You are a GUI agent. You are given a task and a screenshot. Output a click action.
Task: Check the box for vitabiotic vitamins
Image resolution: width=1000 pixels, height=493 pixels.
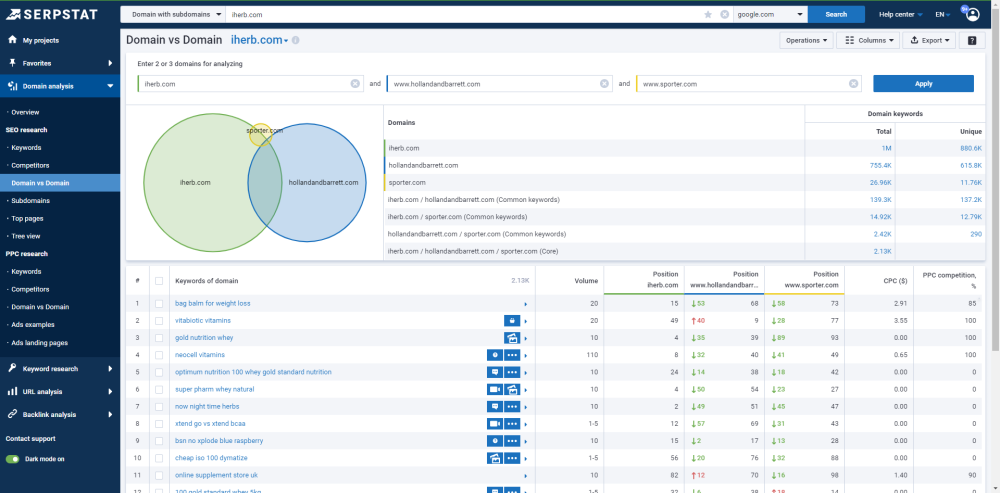159,321
